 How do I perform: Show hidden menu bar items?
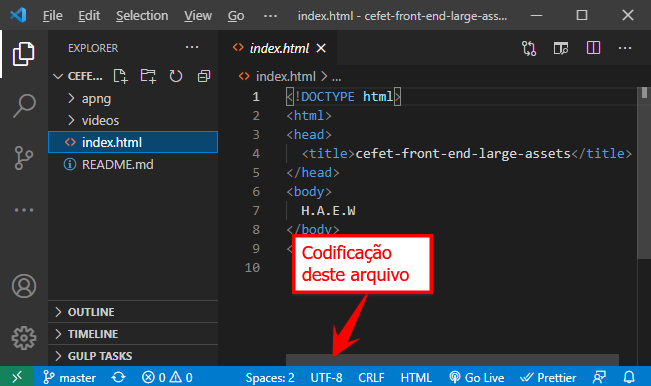270,16
